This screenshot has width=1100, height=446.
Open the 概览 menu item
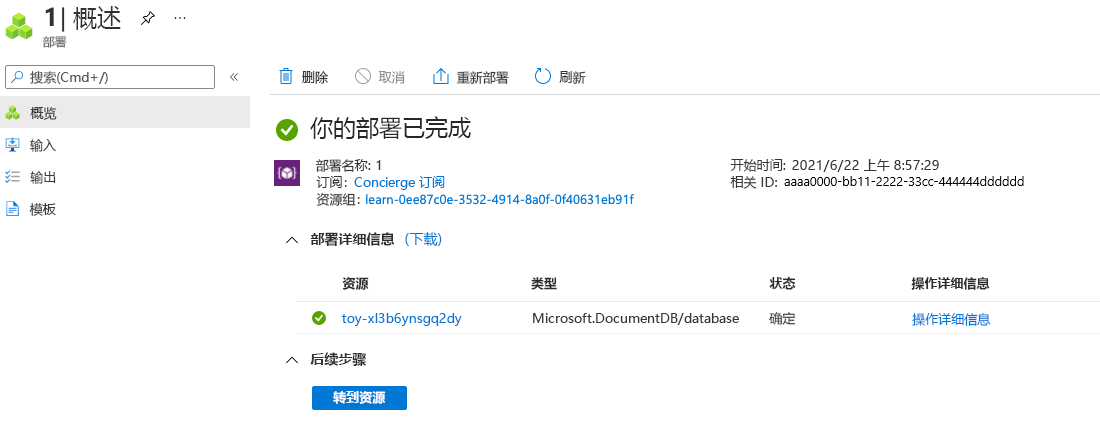point(125,113)
